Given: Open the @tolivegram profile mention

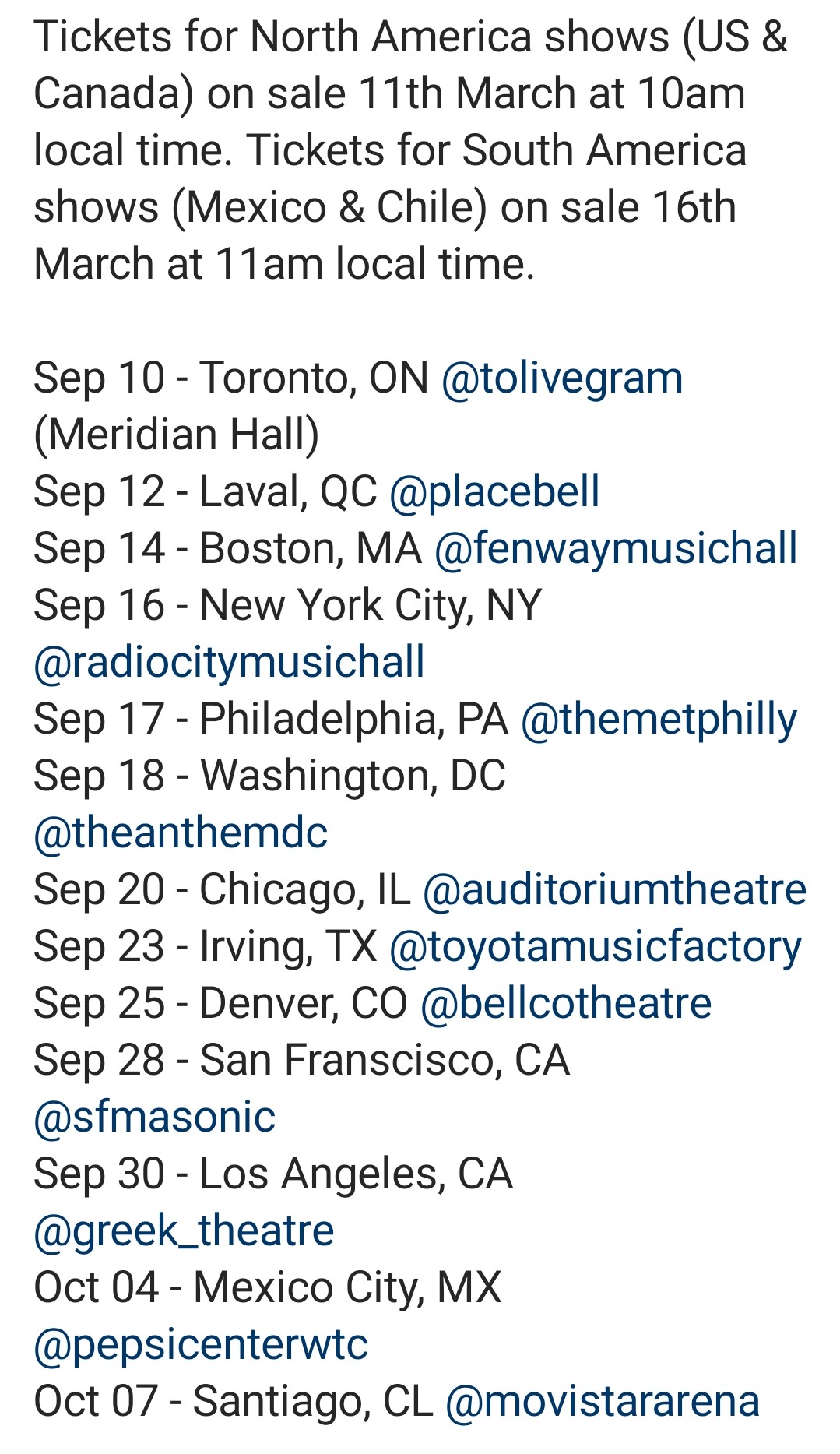Looking at the screenshot, I should click(561, 378).
